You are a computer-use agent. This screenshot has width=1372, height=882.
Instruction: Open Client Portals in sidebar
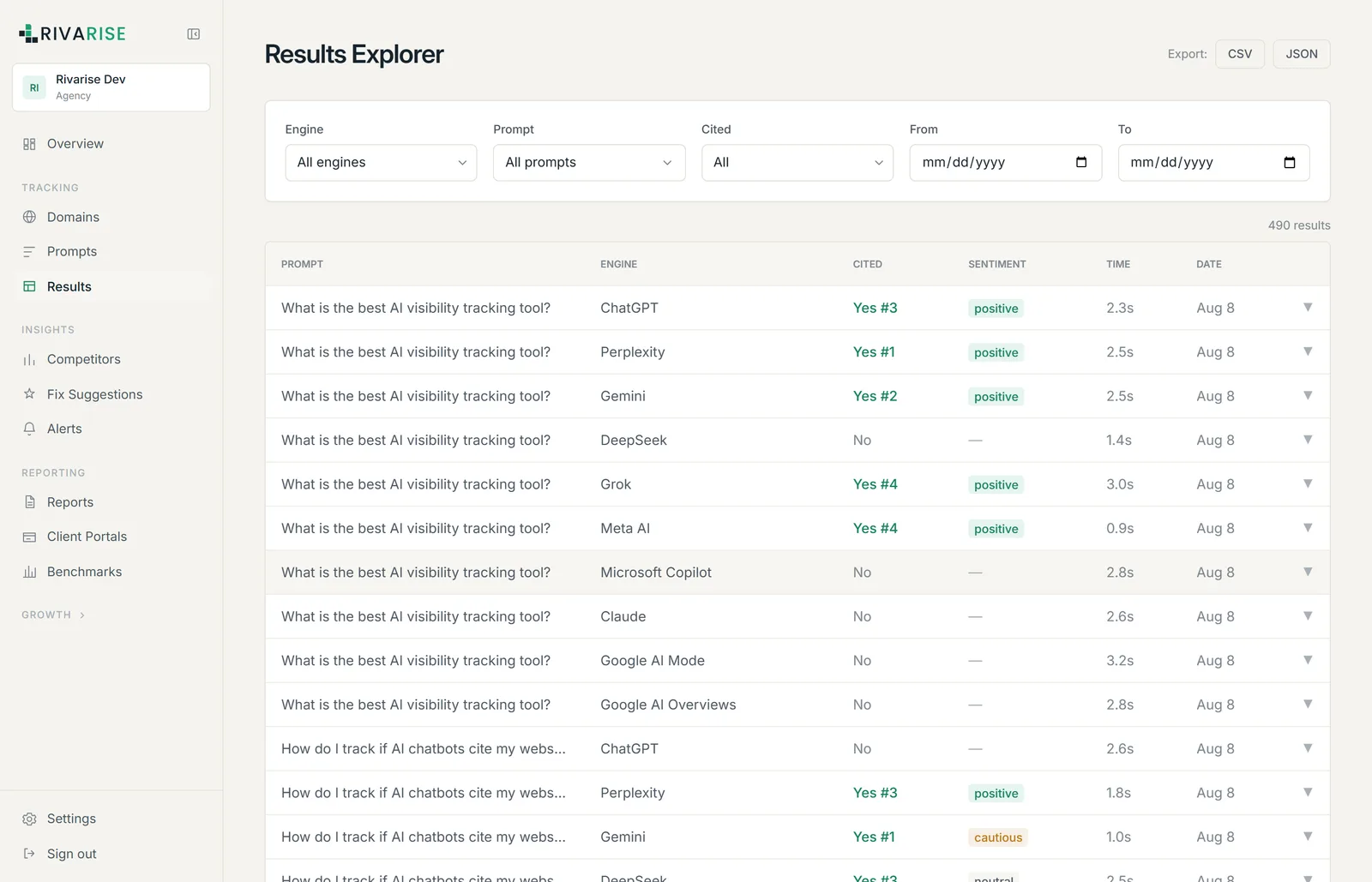111,537
